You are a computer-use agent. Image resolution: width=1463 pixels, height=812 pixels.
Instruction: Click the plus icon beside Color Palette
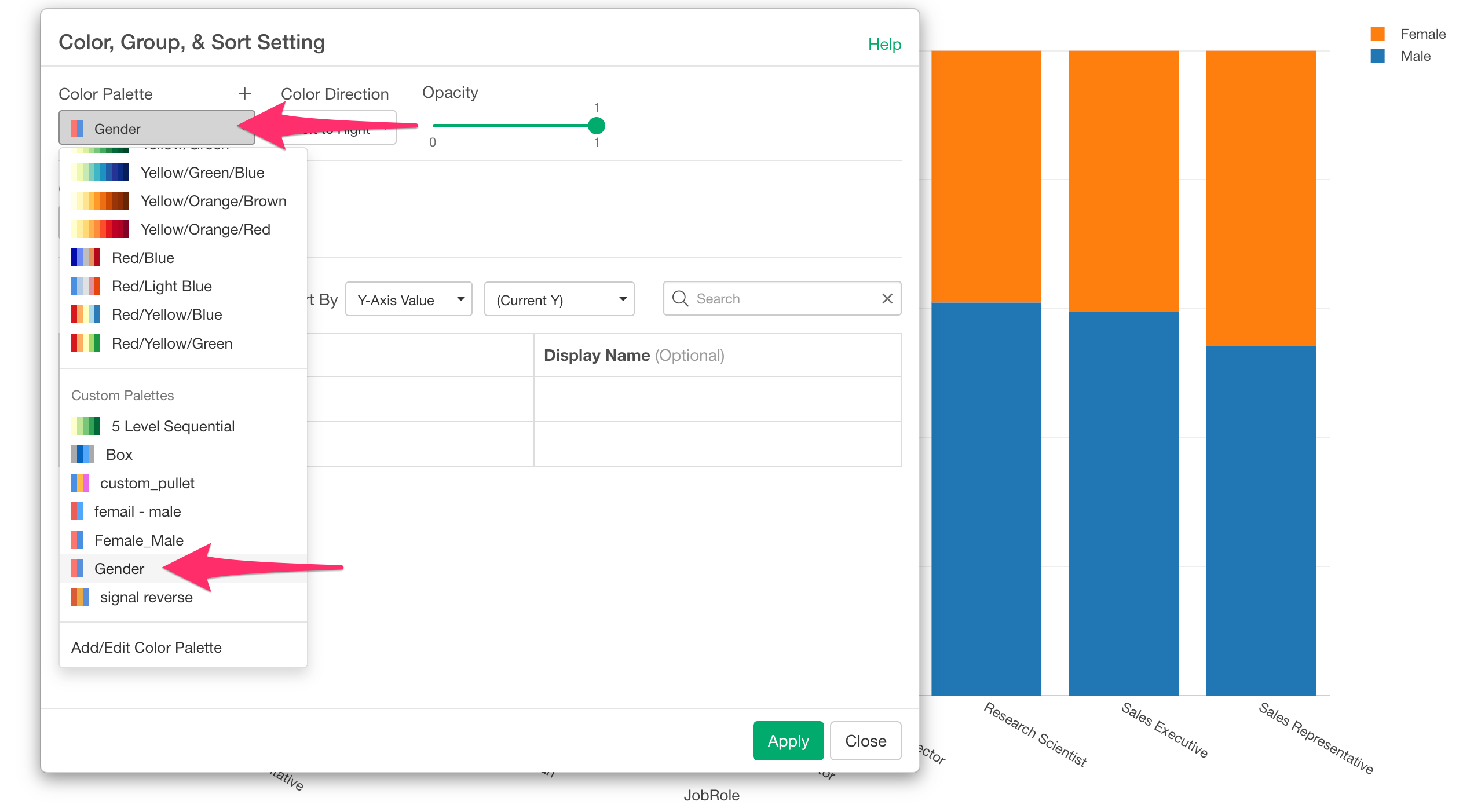[244, 93]
